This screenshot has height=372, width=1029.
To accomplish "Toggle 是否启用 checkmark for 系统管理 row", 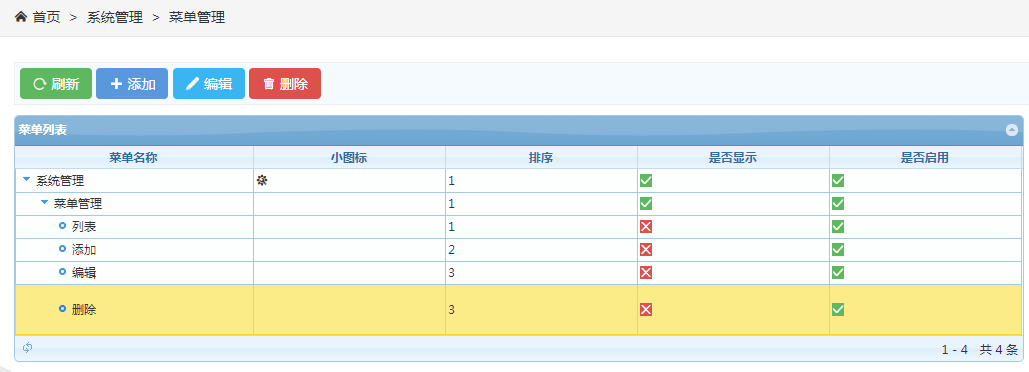I will (x=837, y=180).
